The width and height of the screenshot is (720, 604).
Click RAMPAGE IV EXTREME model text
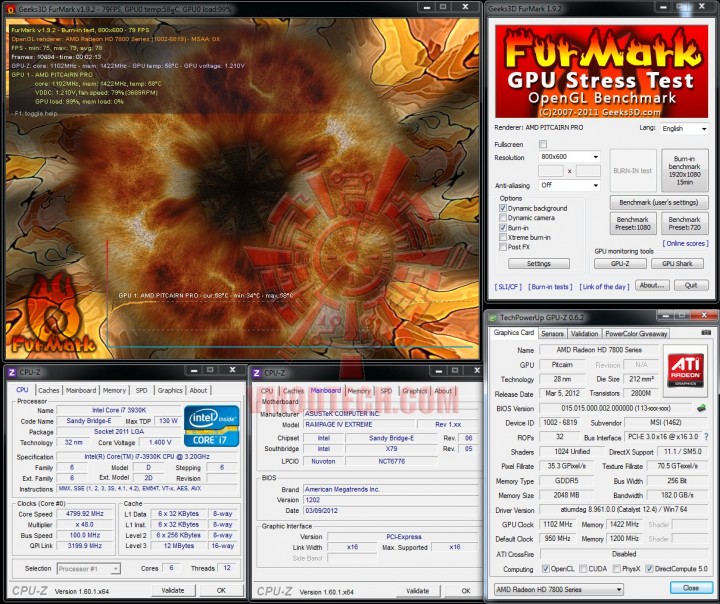click(339, 424)
